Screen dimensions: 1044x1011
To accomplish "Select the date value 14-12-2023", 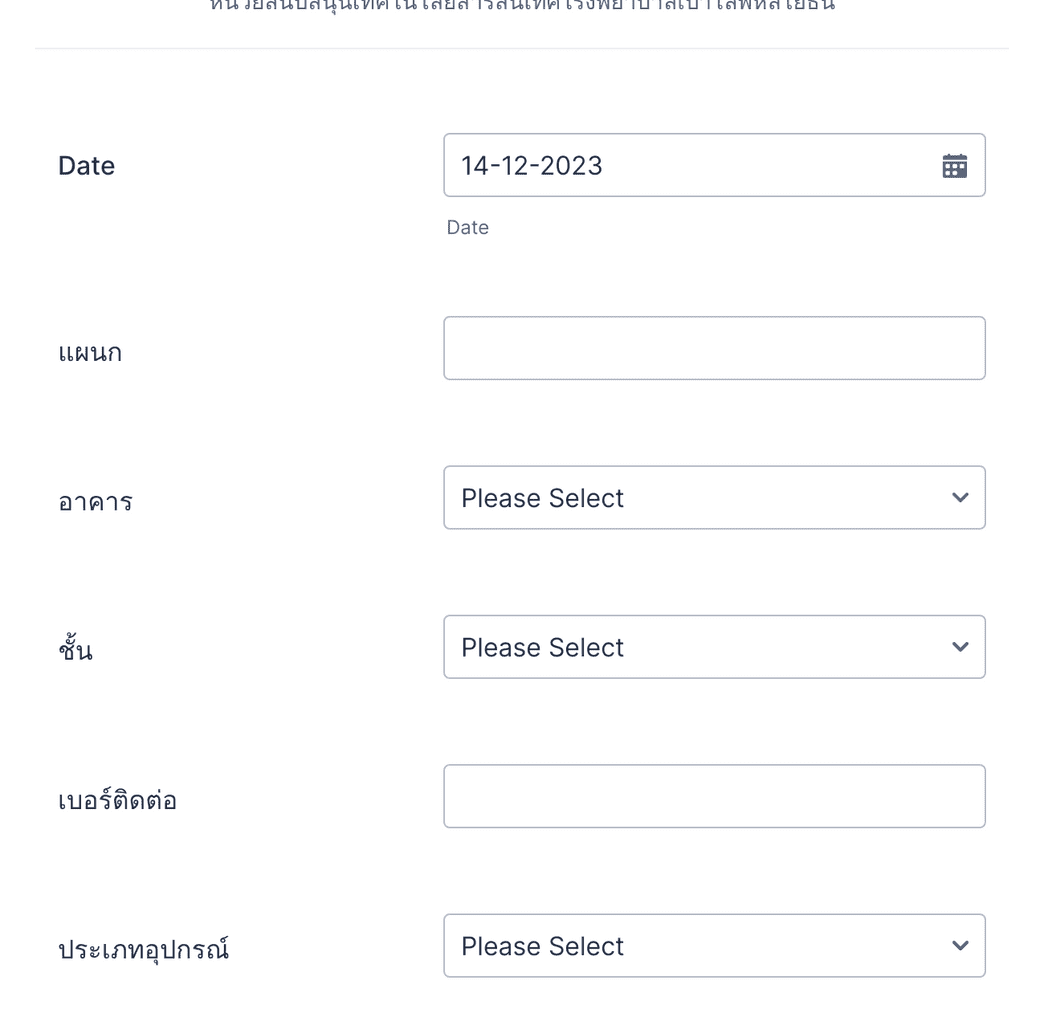I will pos(532,165).
